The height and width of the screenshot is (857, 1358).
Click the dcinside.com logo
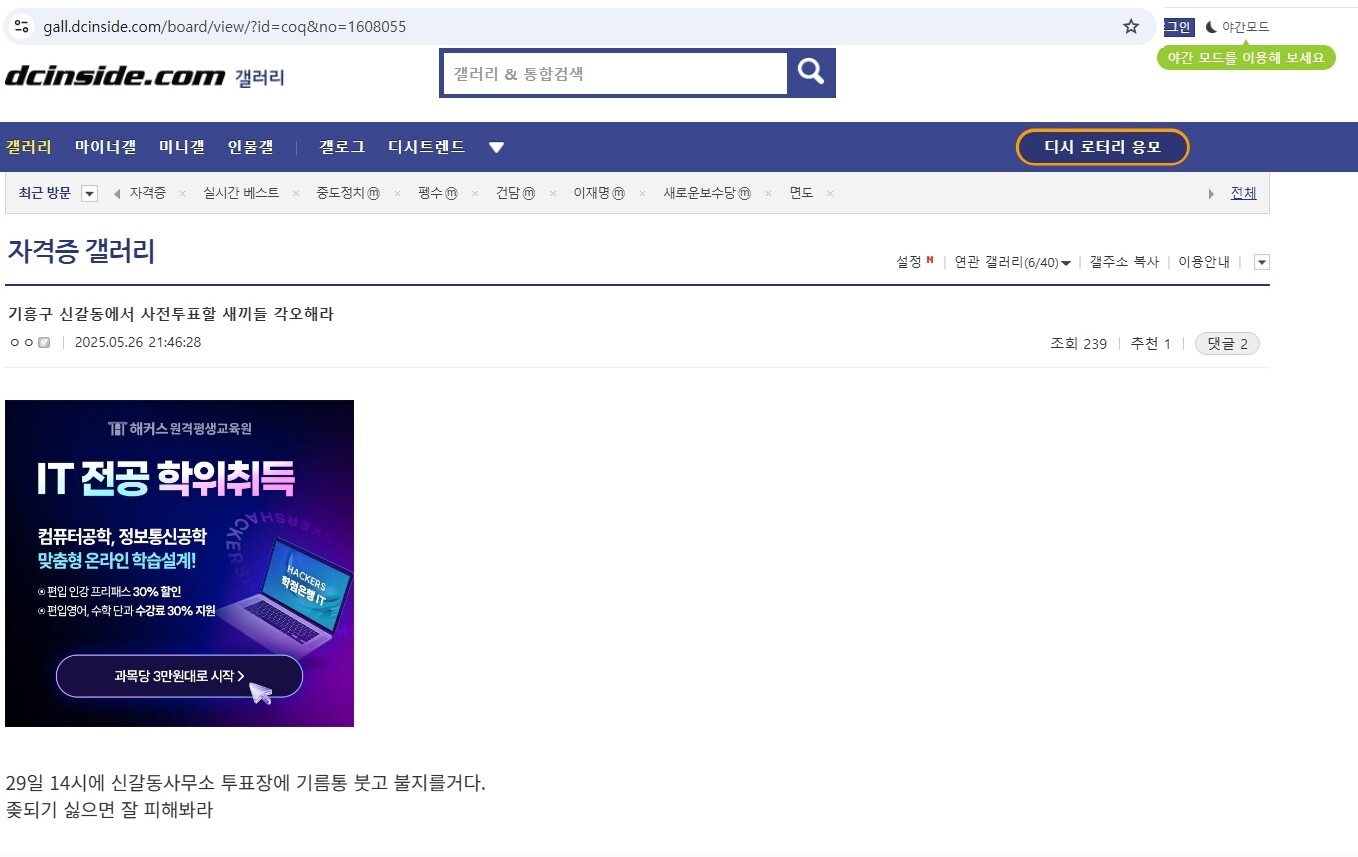115,76
